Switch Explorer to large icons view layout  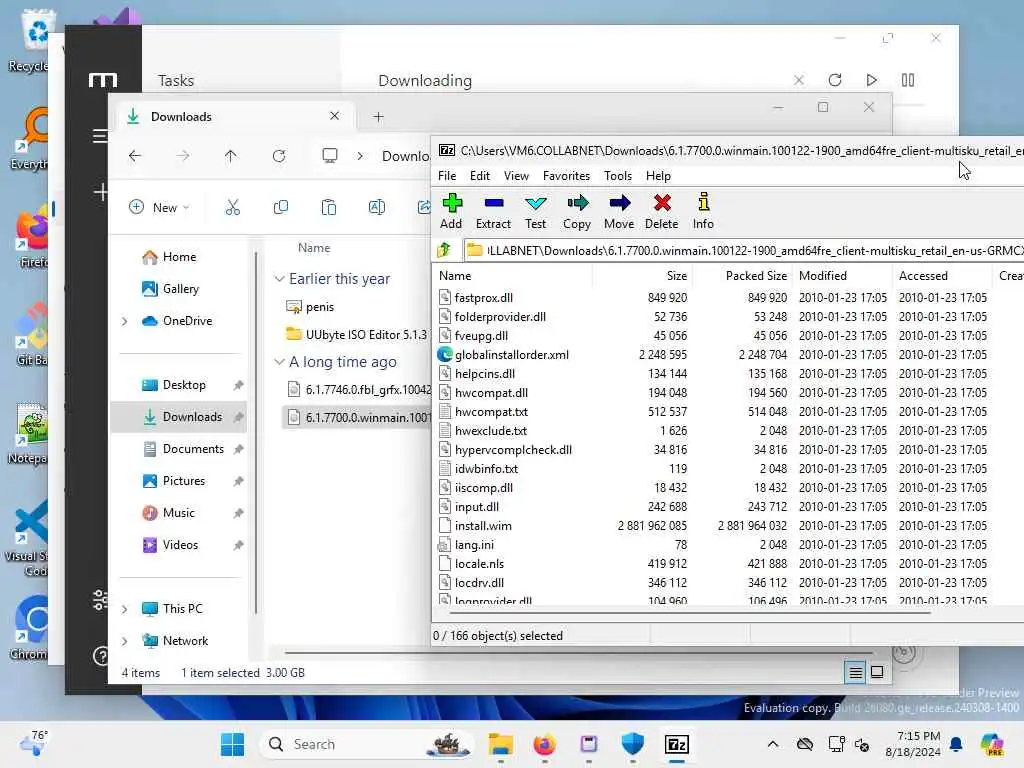tap(877, 672)
